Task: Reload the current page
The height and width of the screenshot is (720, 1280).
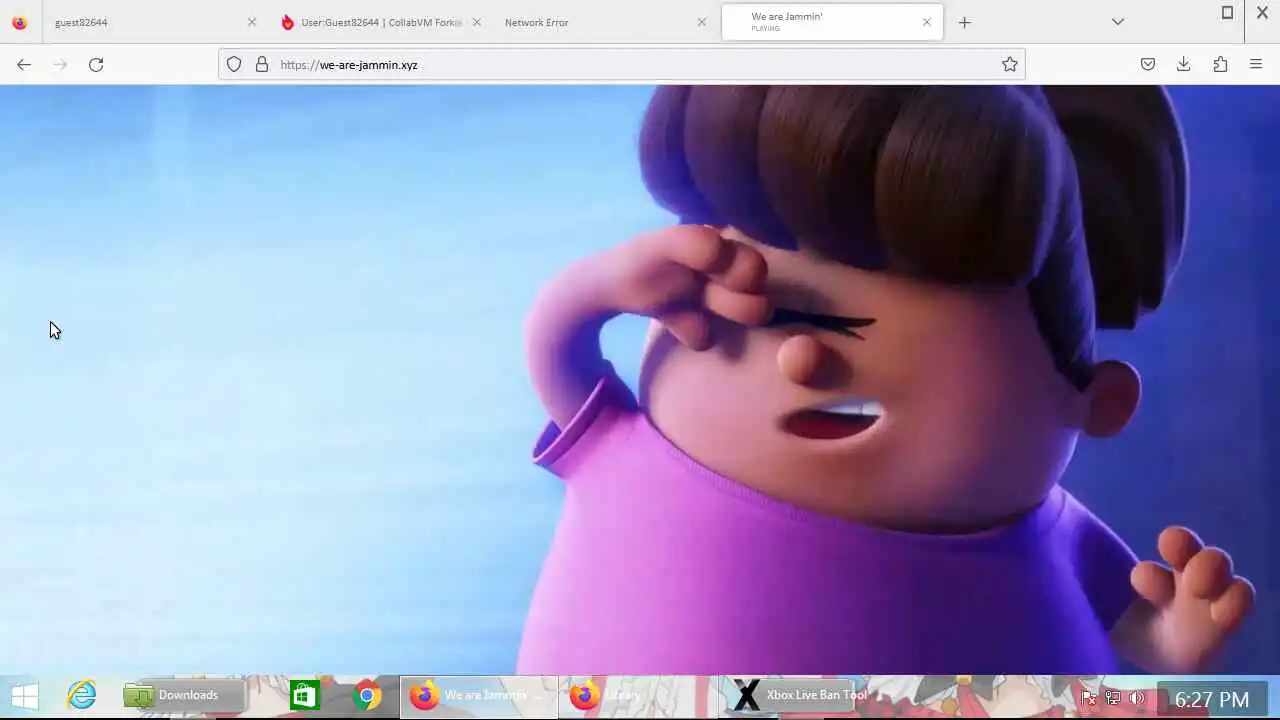Action: (x=96, y=64)
